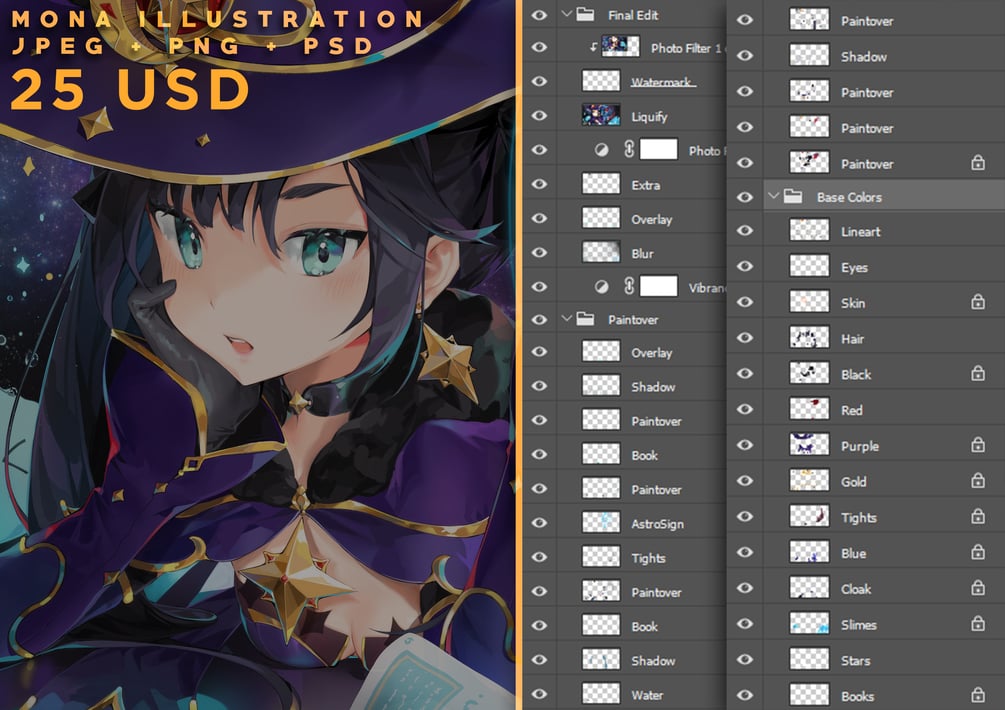This screenshot has width=1005, height=710.
Task: Select the layer named Stars
Action: [x=855, y=661]
